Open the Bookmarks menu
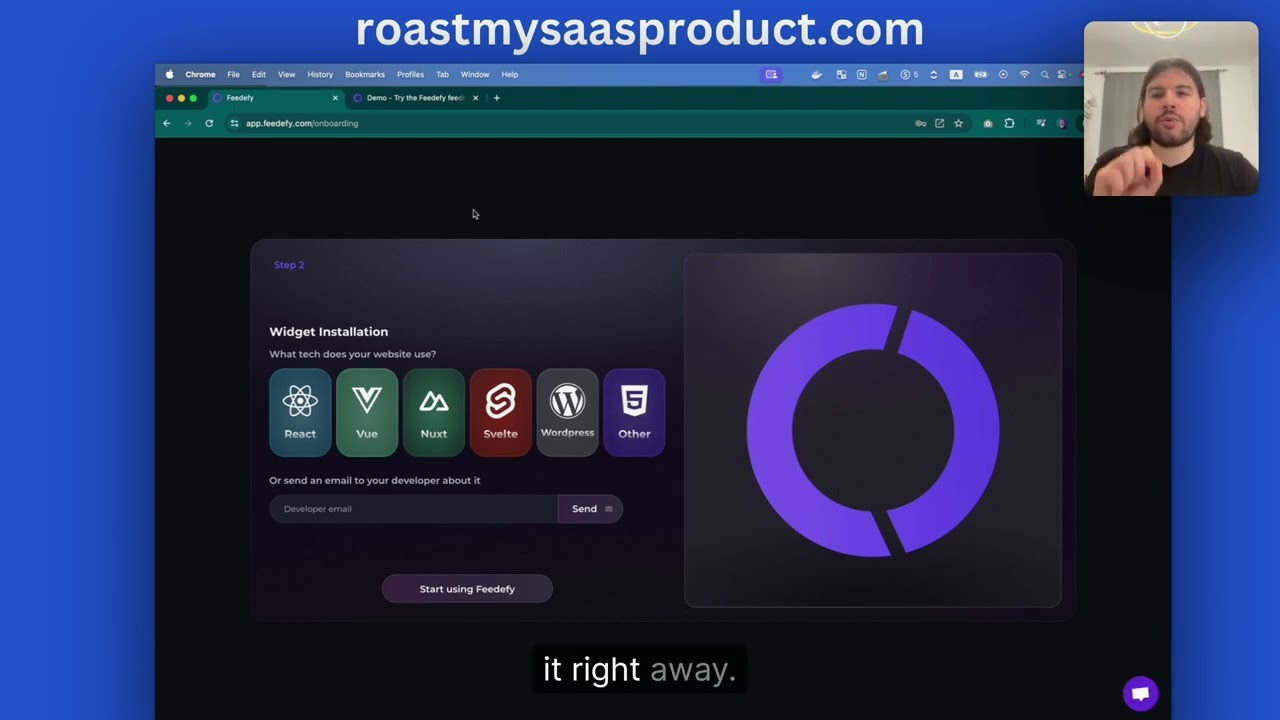The height and width of the screenshot is (720, 1280). (x=365, y=74)
